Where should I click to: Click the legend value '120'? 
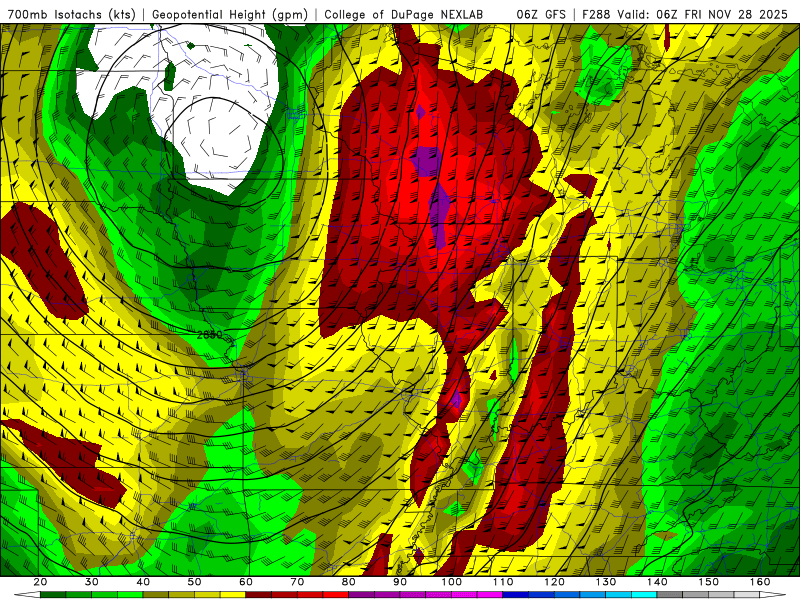tap(554, 582)
